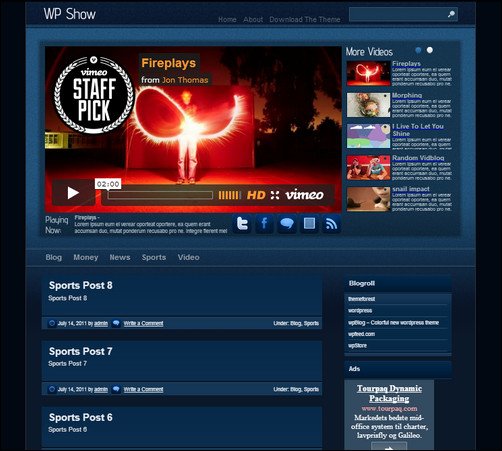Open News category tab
Screen dimensions: 502x451
tap(120, 257)
